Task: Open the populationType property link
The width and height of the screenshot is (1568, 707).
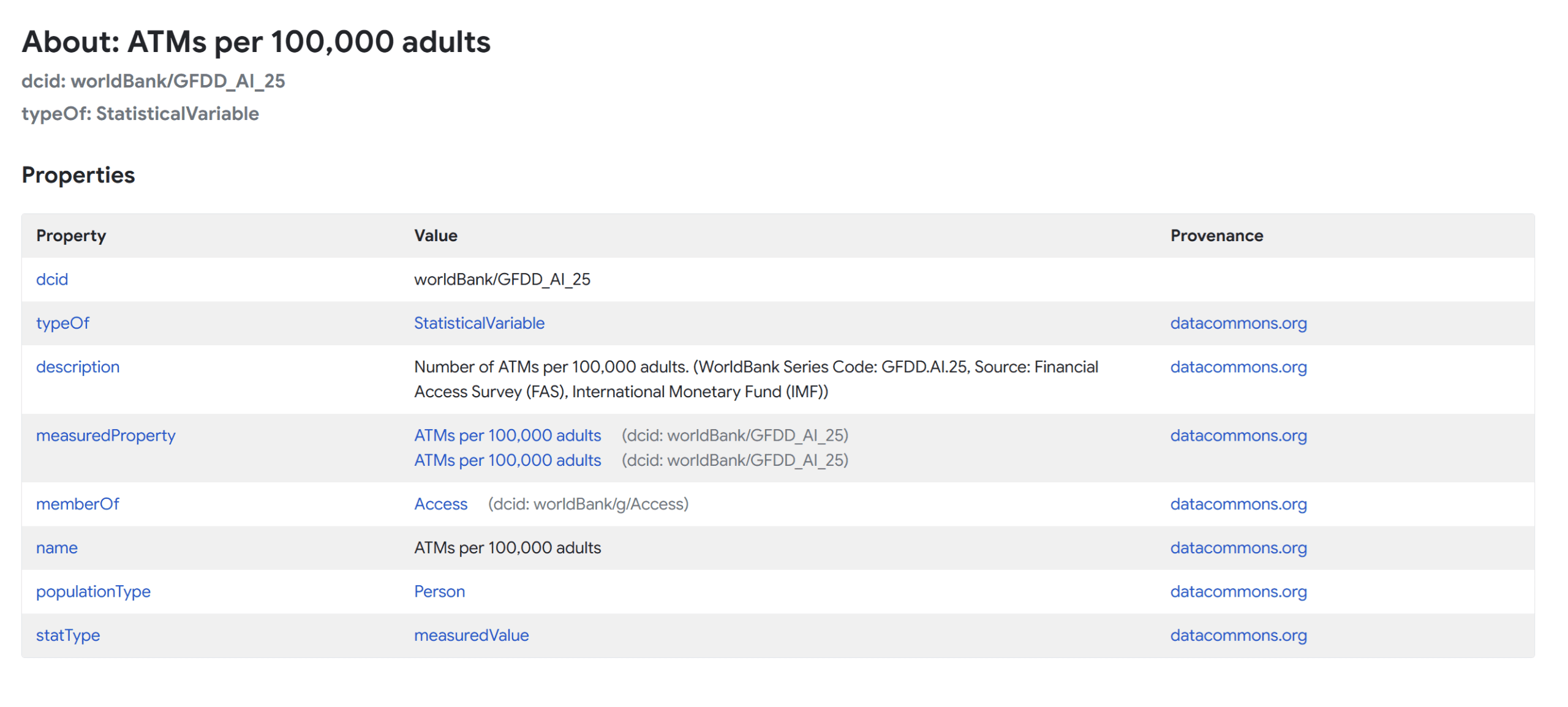Action: tap(94, 591)
